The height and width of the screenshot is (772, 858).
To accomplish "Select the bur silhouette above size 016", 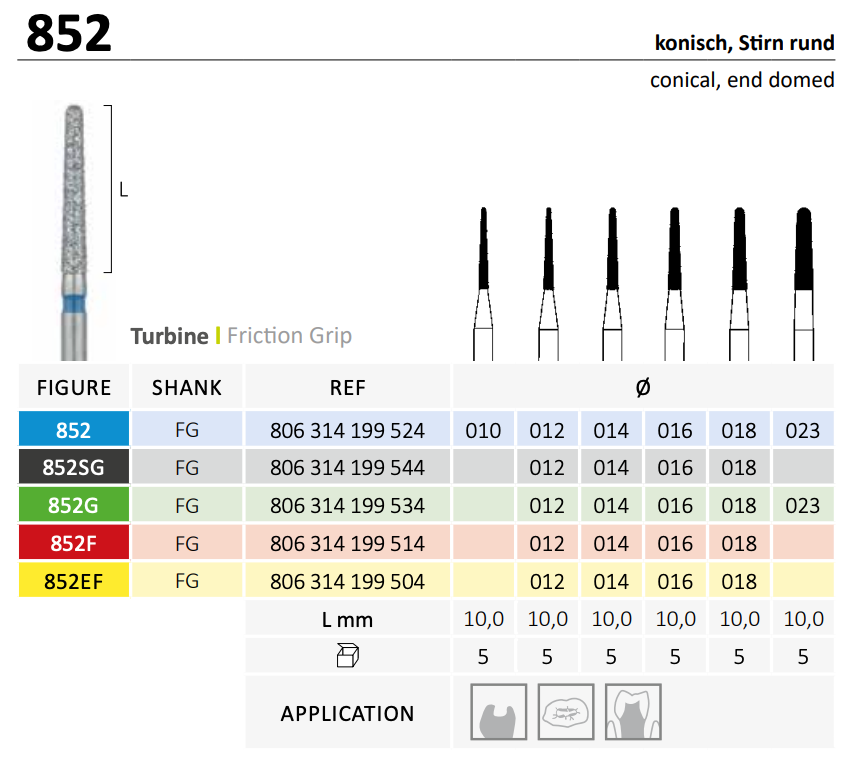I will (x=675, y=283).
